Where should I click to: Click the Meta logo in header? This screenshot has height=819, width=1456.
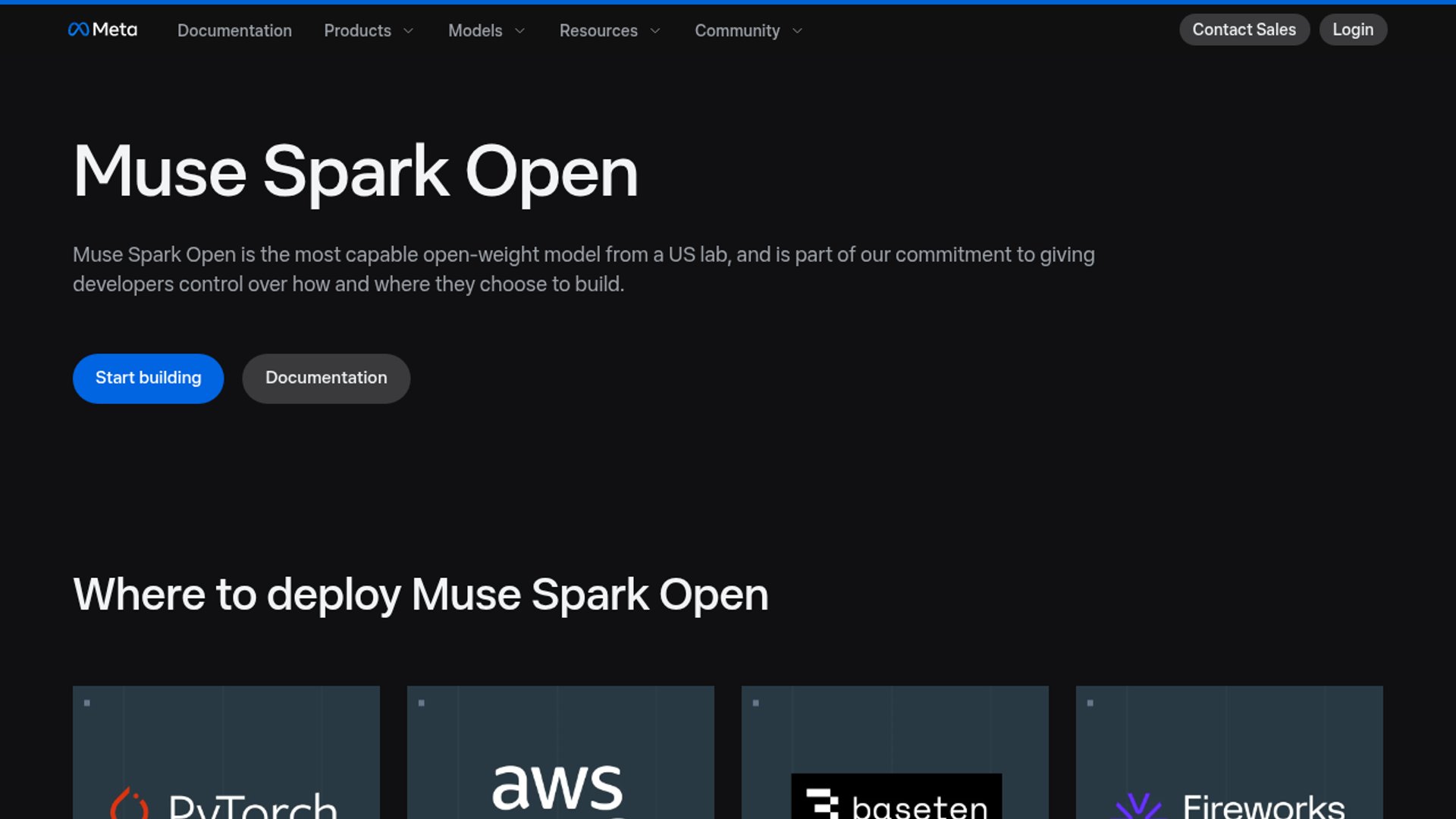(x=102, y=30)
